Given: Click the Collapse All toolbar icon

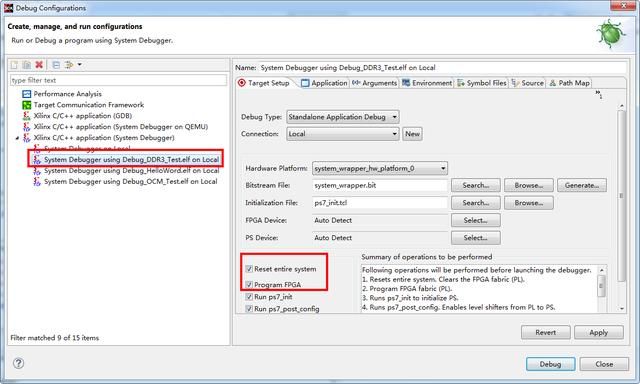Looking at the screenshot, I should [x=56, y=65].
